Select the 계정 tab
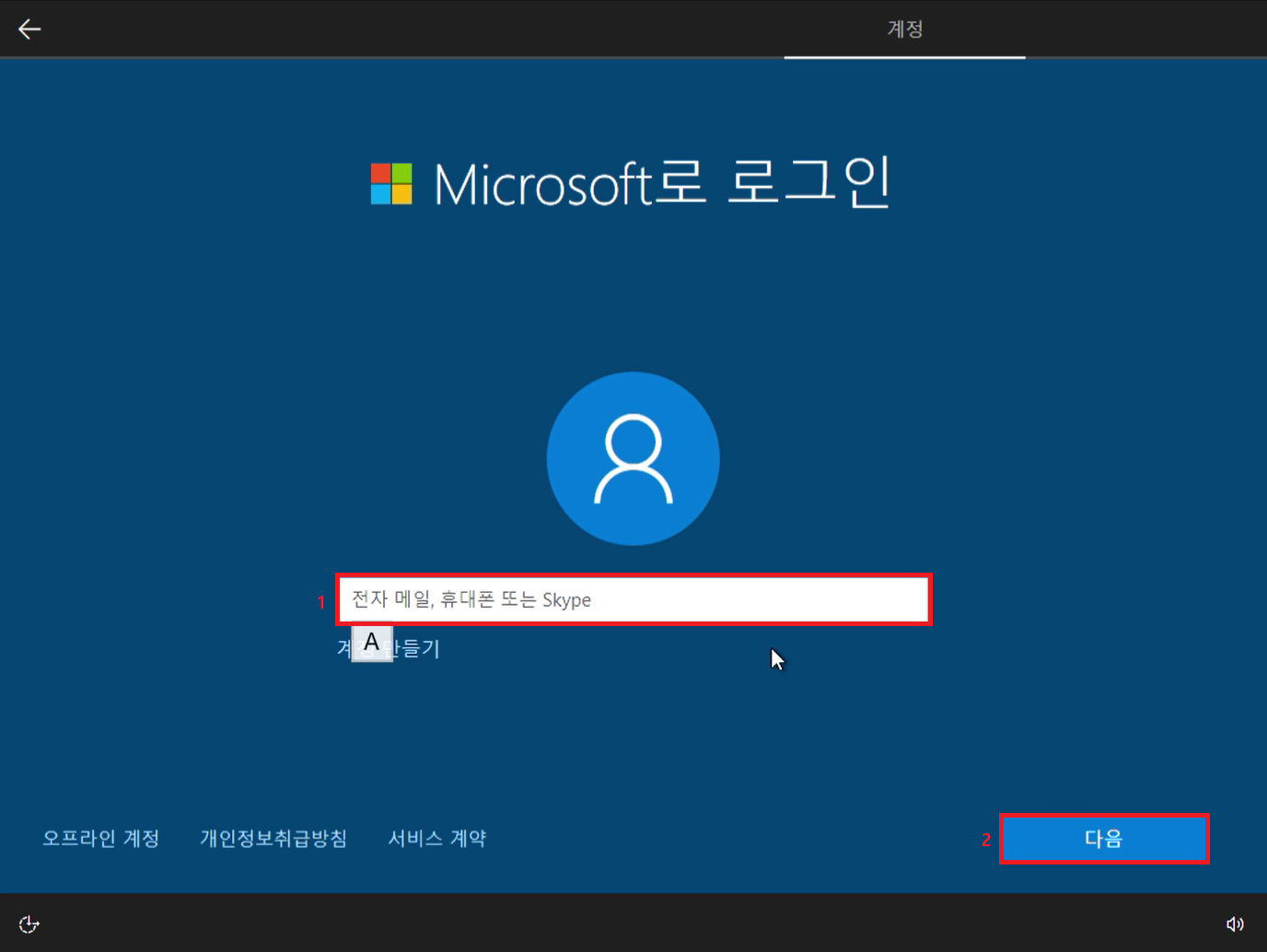The width and height of the screenshot is (1267, 952). click(904, 29)
